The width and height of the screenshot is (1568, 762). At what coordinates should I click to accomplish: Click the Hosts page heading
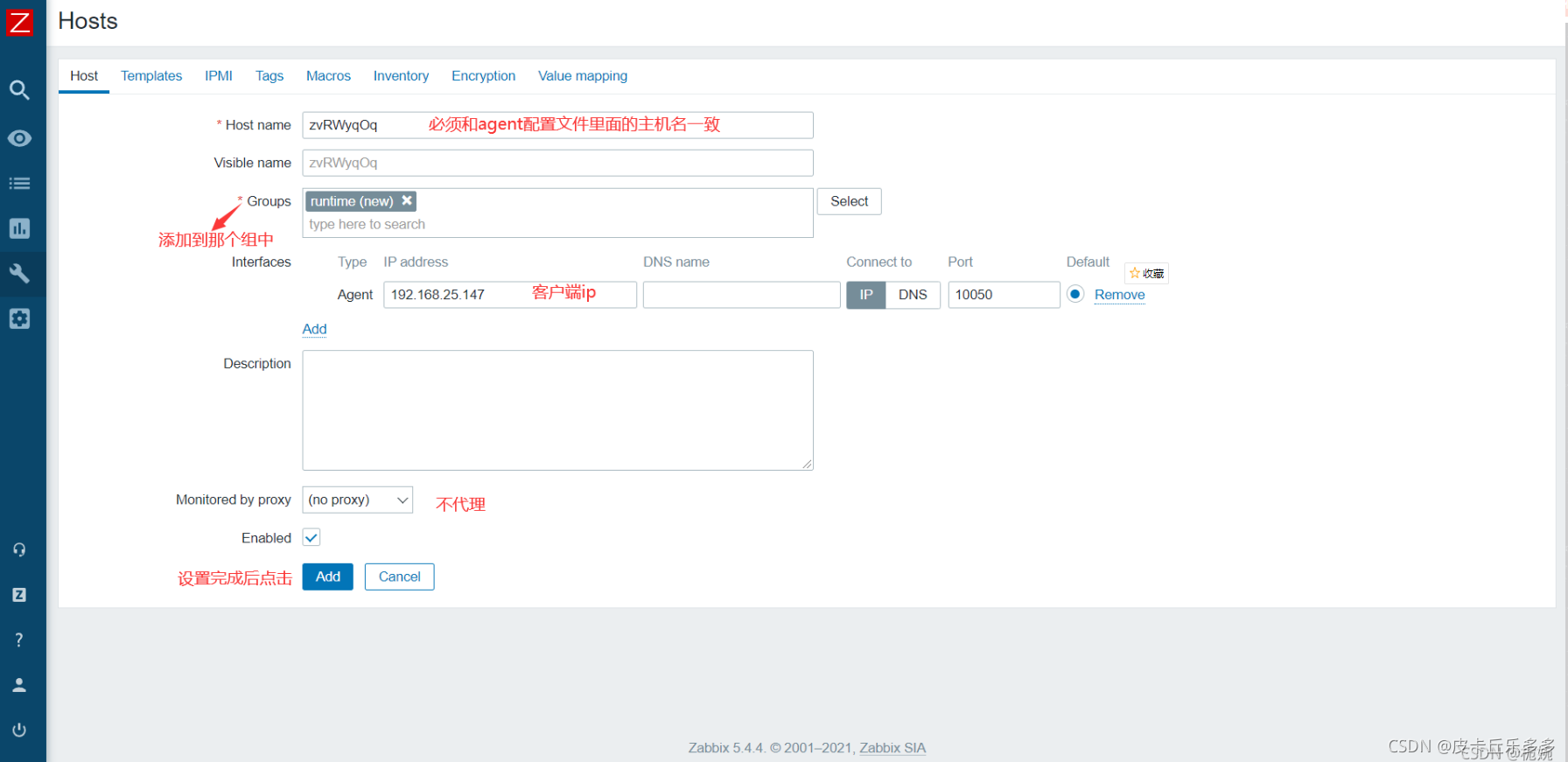click(x=87, y=21)
